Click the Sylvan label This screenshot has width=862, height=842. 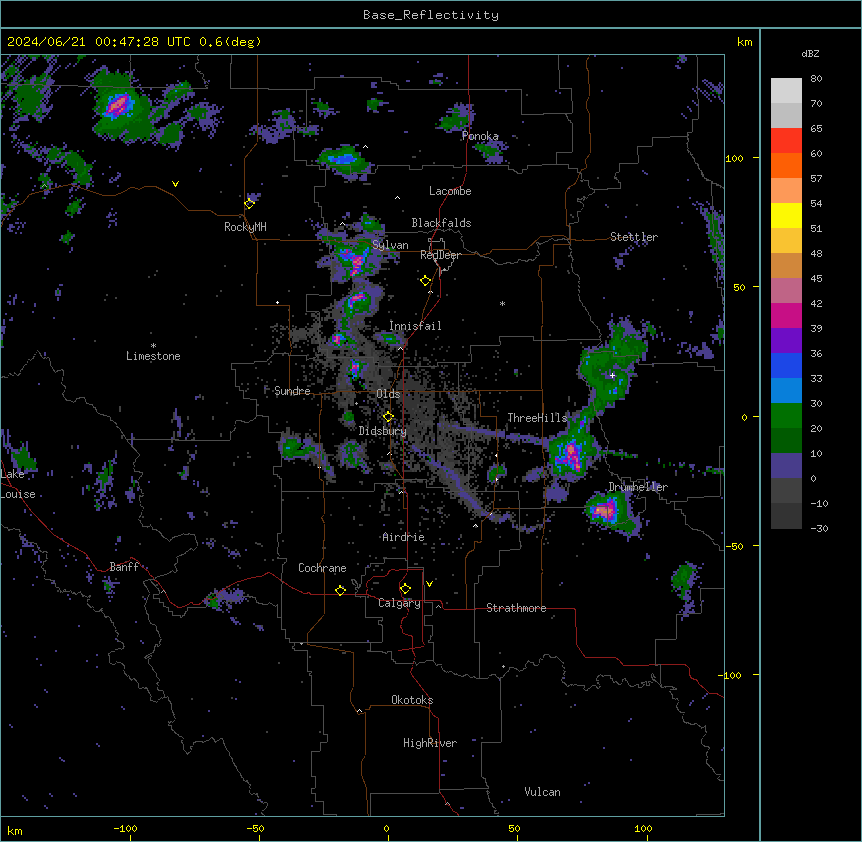coord(390,245)
